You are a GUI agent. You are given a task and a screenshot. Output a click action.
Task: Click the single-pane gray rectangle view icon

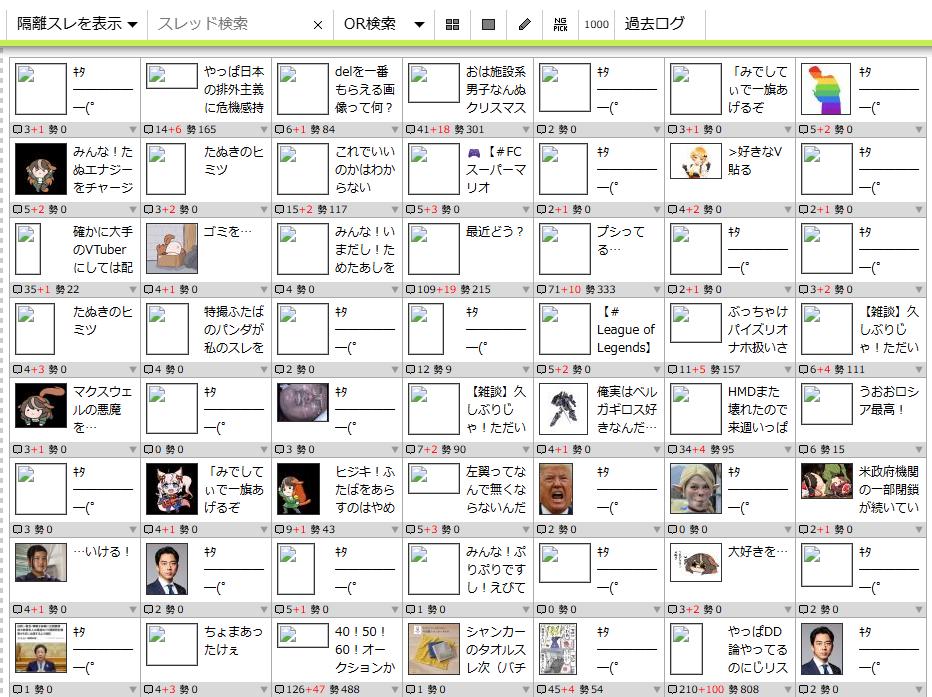(488, 24)
